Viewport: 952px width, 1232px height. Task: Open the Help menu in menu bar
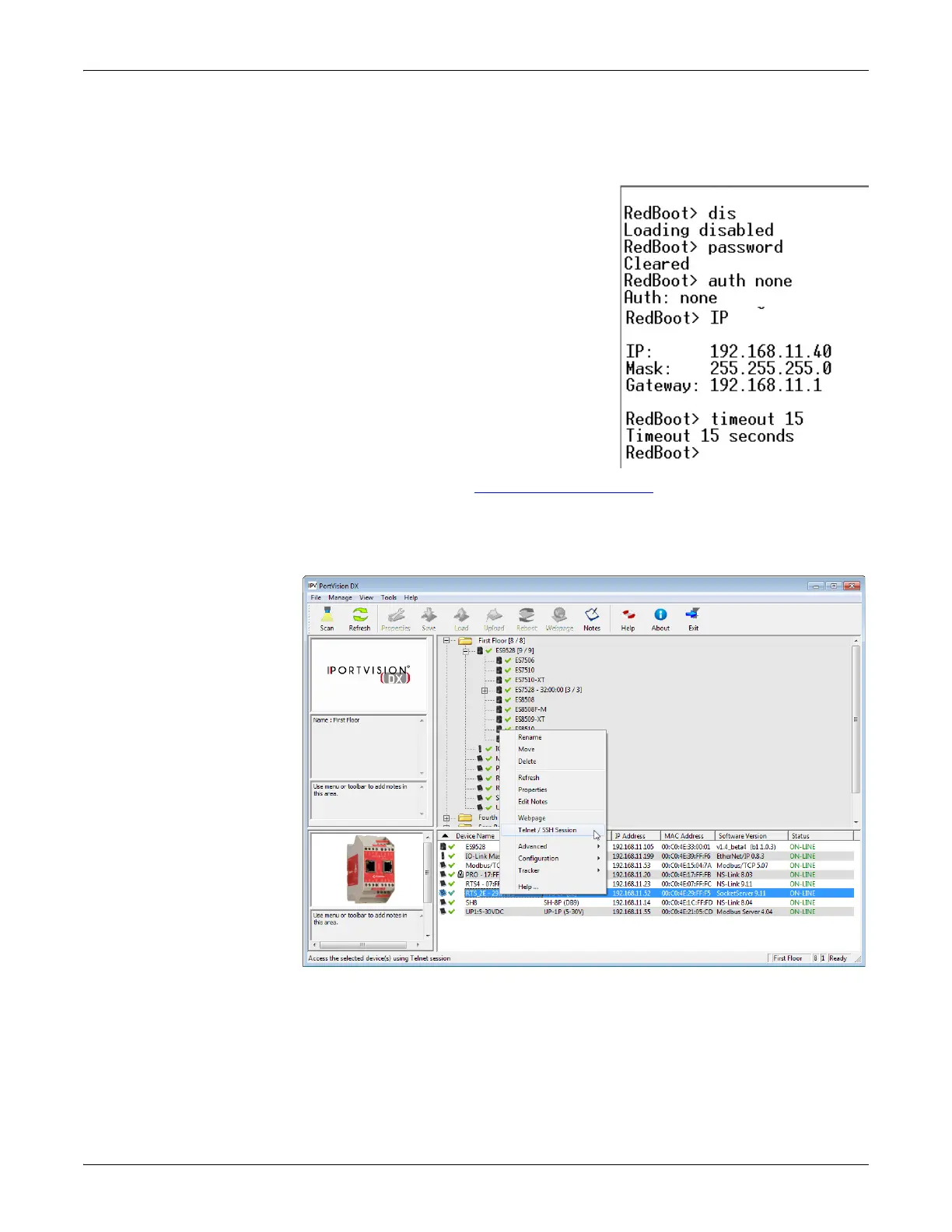click(411, 597)
